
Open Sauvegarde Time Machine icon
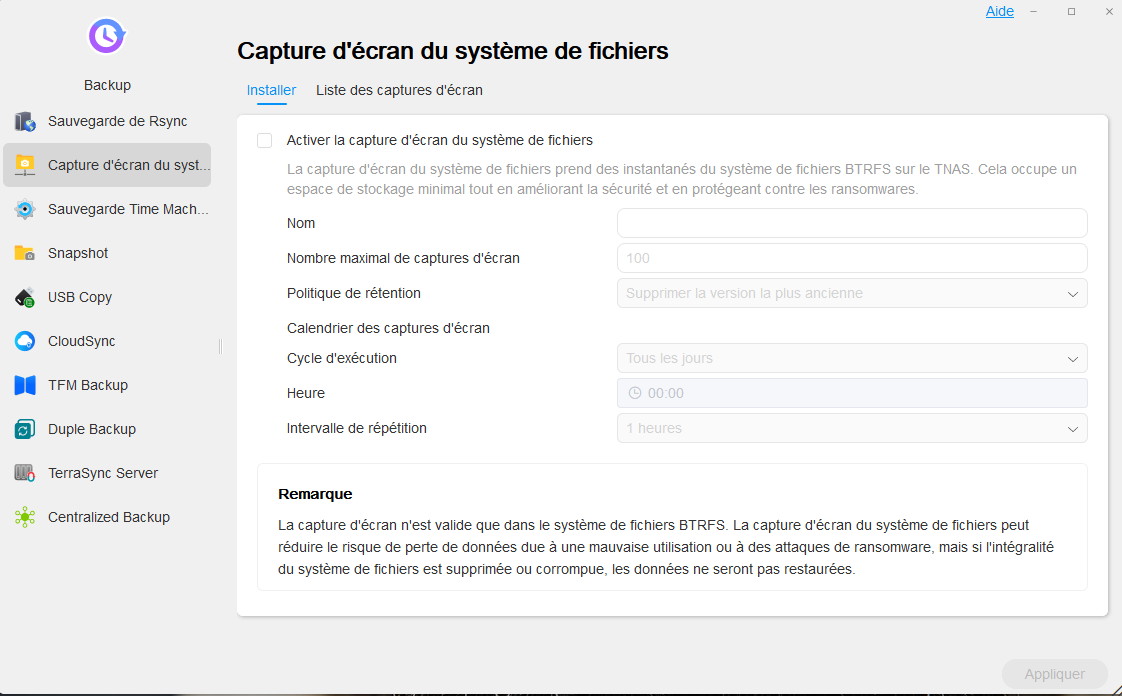coord(25,210)
